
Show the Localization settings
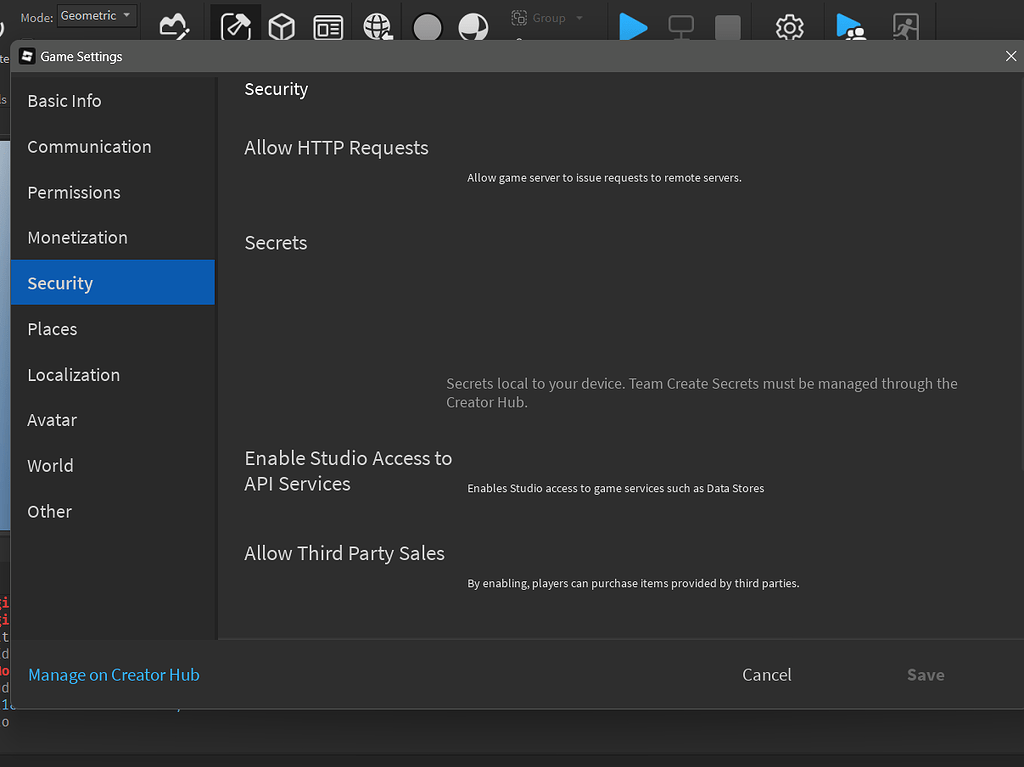point(113,374)
